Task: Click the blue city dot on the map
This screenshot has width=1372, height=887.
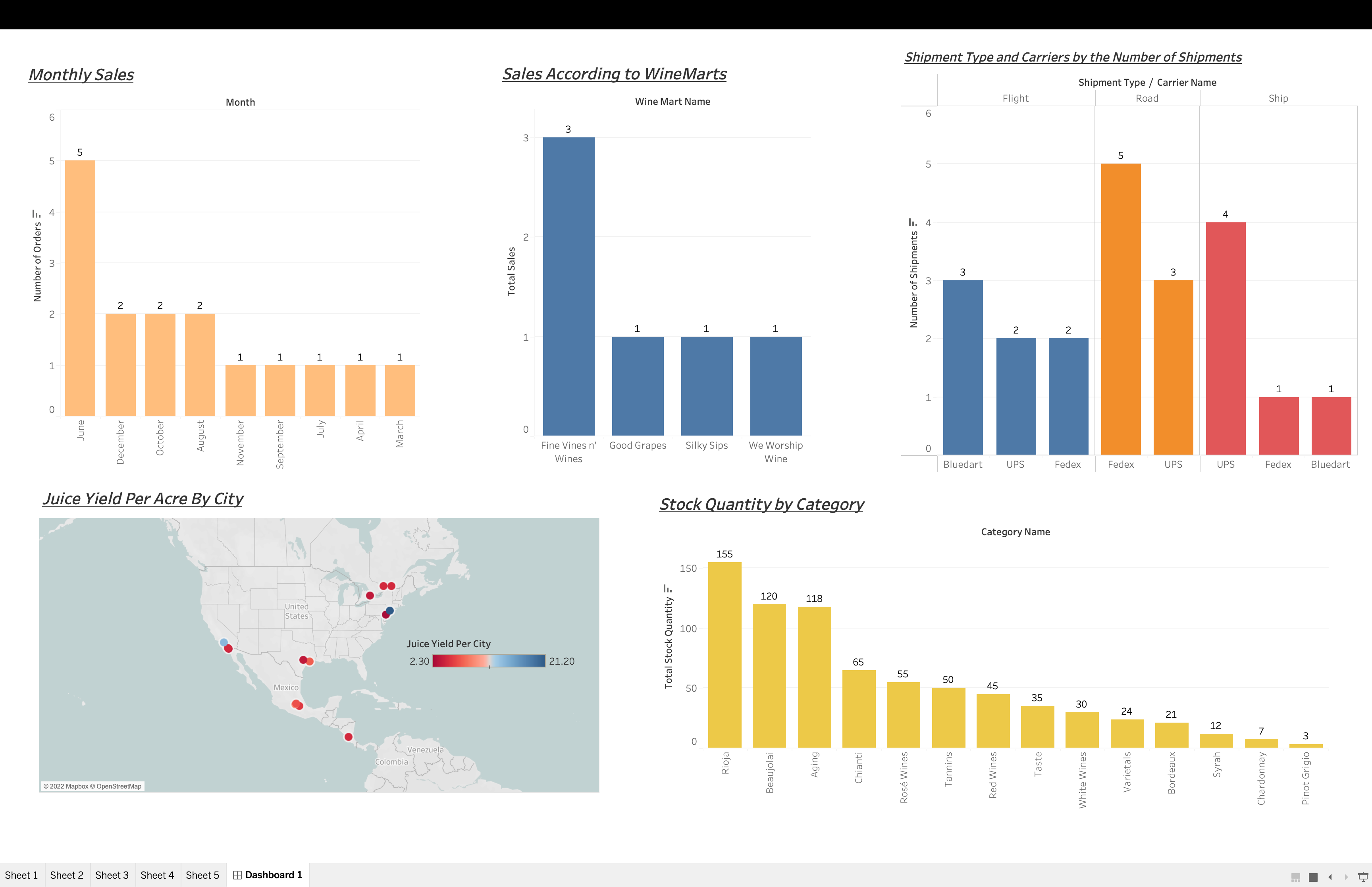Action: (390, 610)
